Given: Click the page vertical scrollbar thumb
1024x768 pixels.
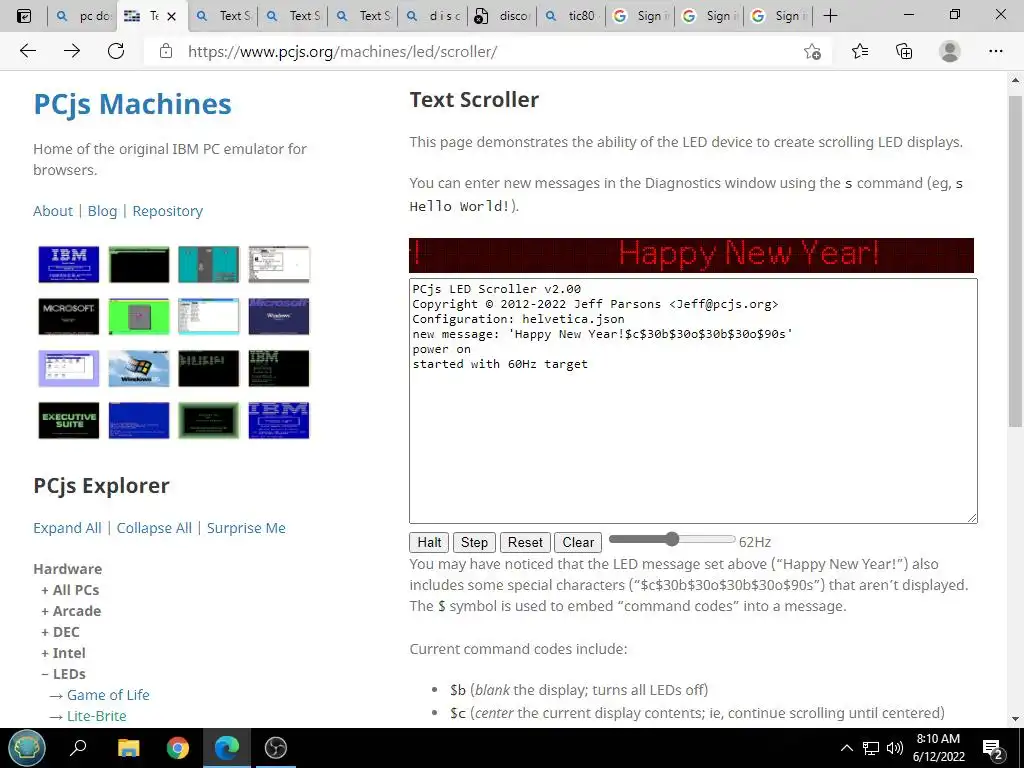Looking at the screenshot, I should click(1015, 261).
